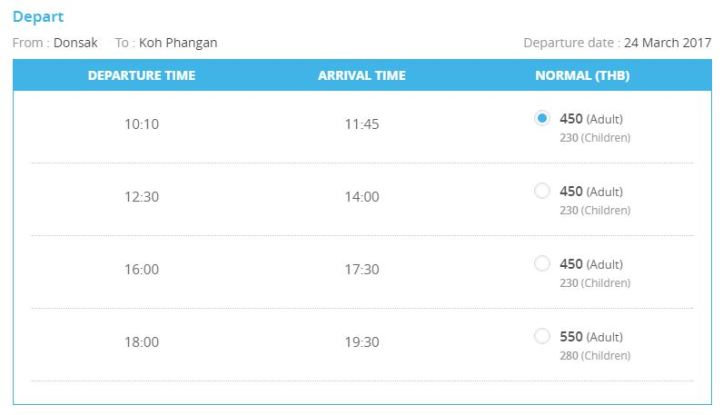The image size is (723, 415).
Task: Click the 18:00 departure time text
Action: coord(141,342)
